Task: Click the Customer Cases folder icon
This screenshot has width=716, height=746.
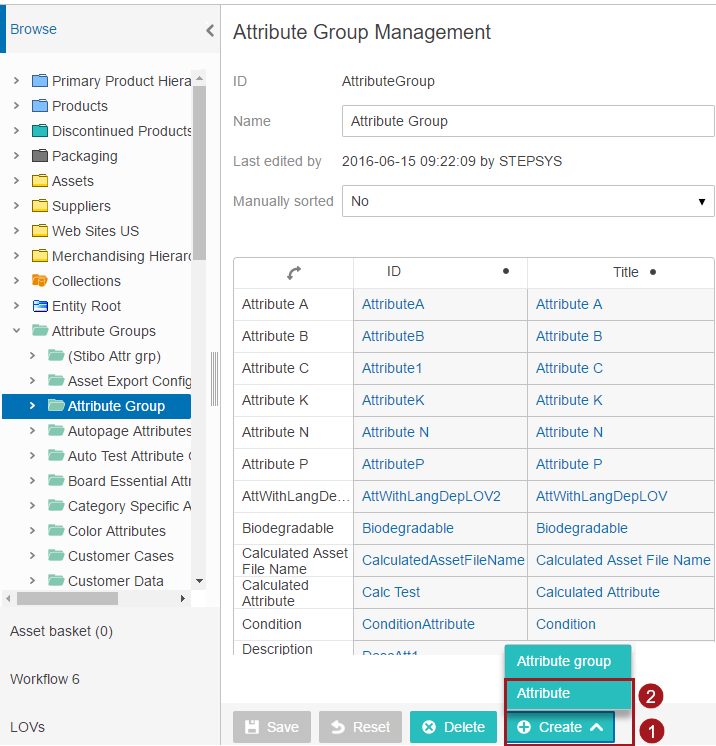Action: [x=56, y=555]
